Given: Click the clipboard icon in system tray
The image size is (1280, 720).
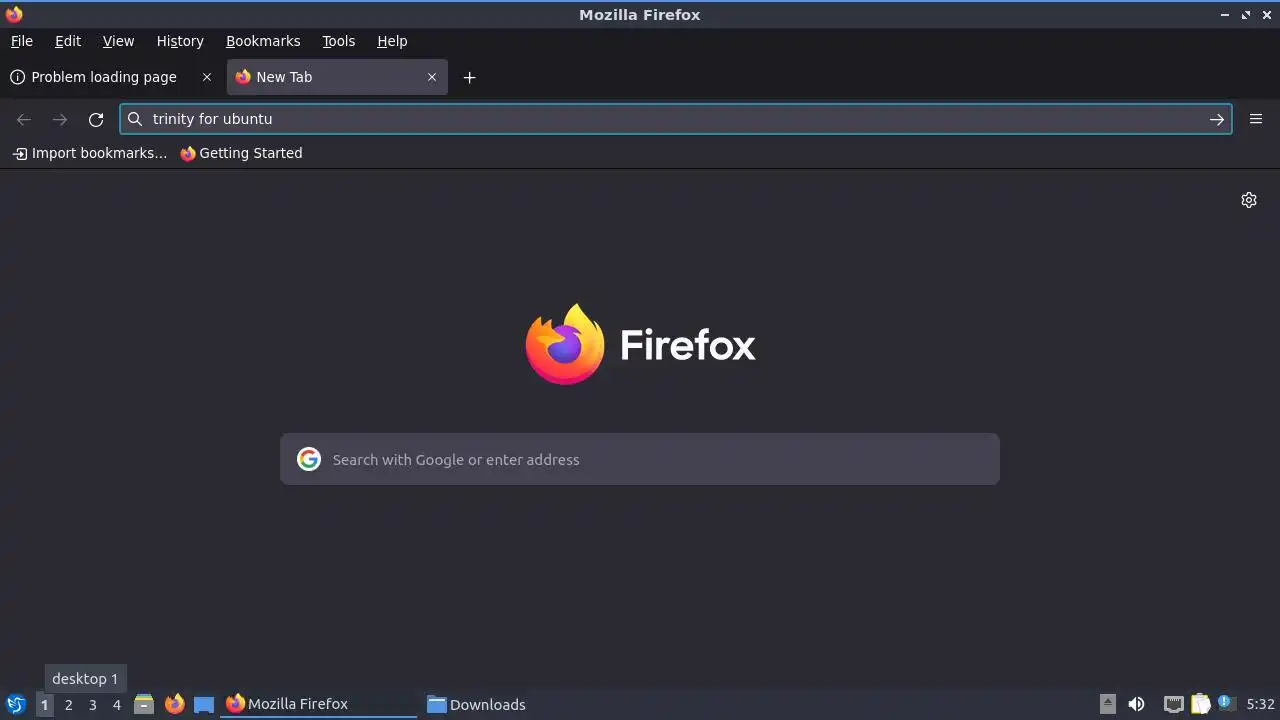Looking at the screenshot, I should (1200, 704).
